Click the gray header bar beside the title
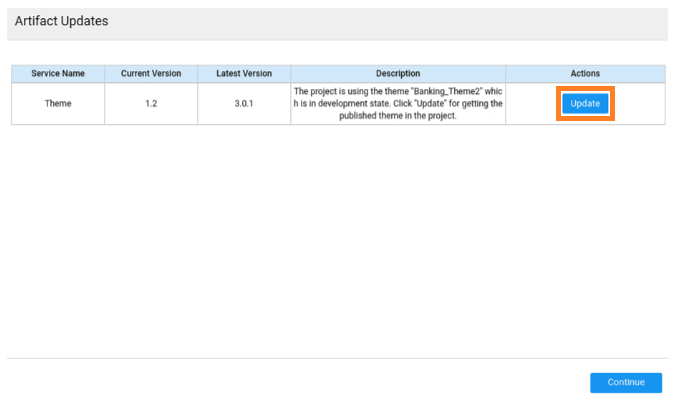This screenshot has width=676, height=408. coord(400,22)
